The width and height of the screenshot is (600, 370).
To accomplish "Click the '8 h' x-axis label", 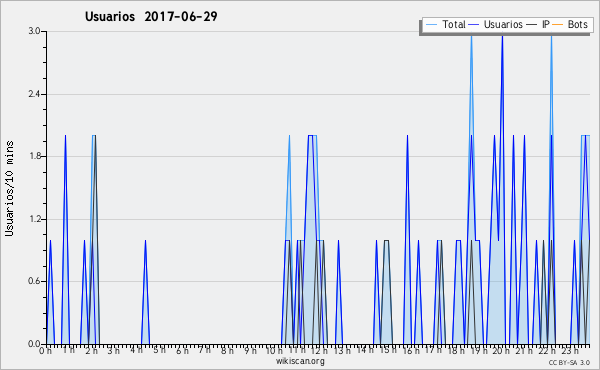I will point(227,350).
